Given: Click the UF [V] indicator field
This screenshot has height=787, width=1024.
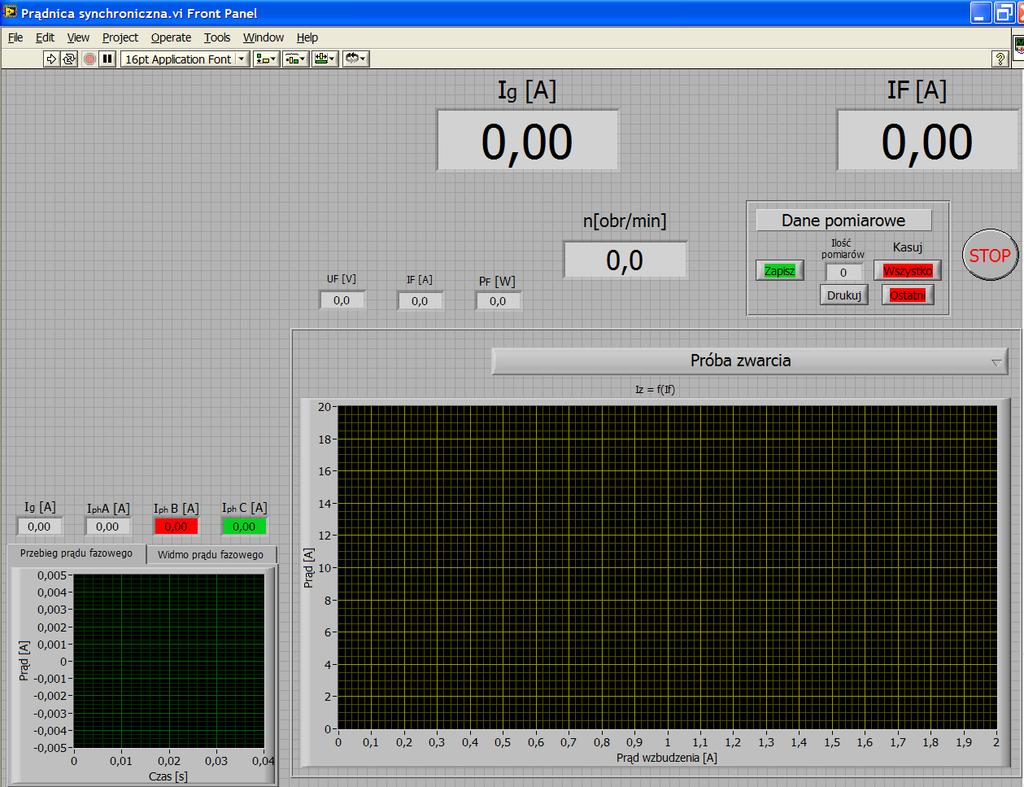Looking at the screenshot, I should coord(342,300).
